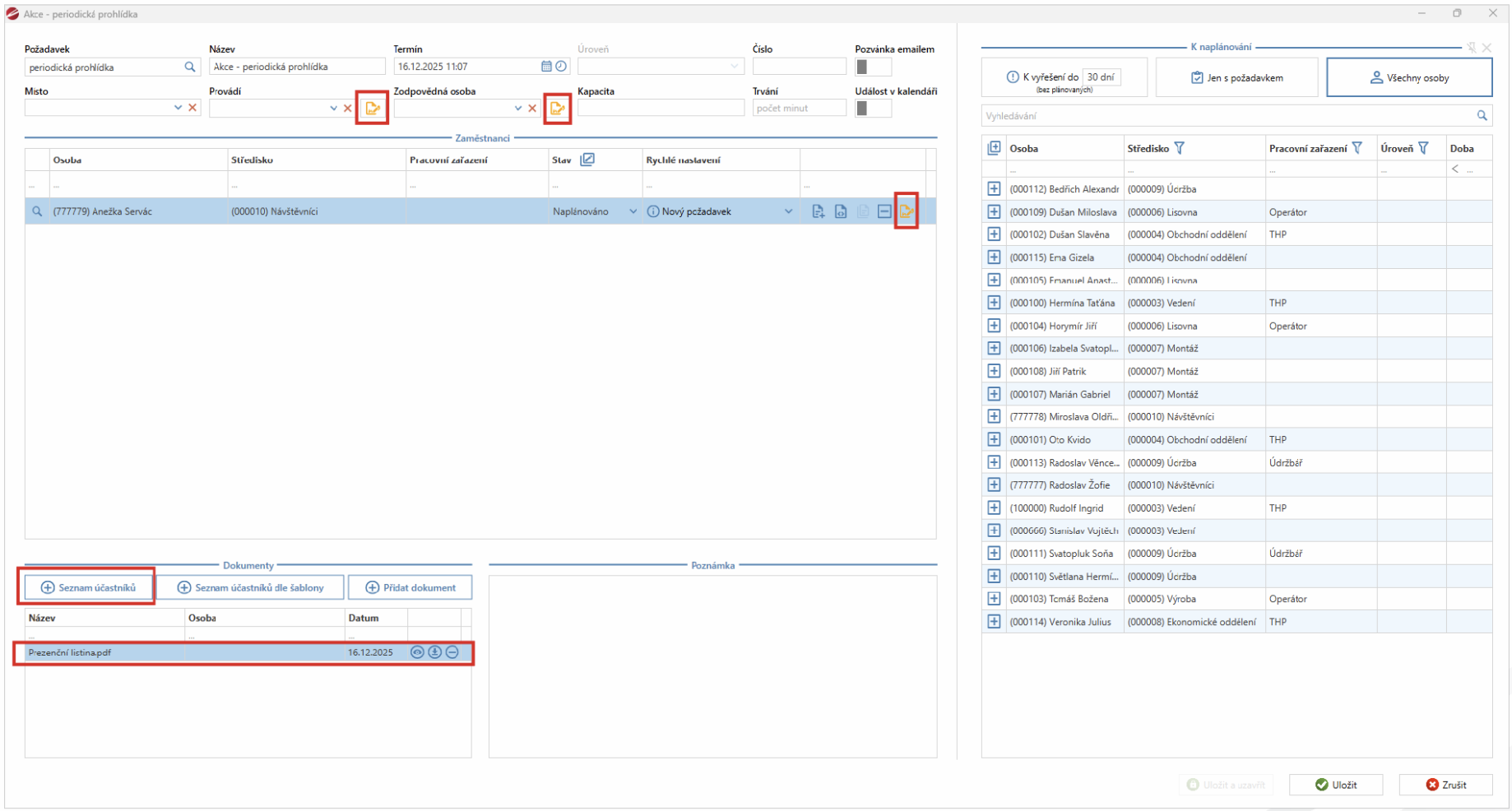Screen dimensions: 1512x811
Task: Open calendar picker in Termín field
Action: coord(546,67)
